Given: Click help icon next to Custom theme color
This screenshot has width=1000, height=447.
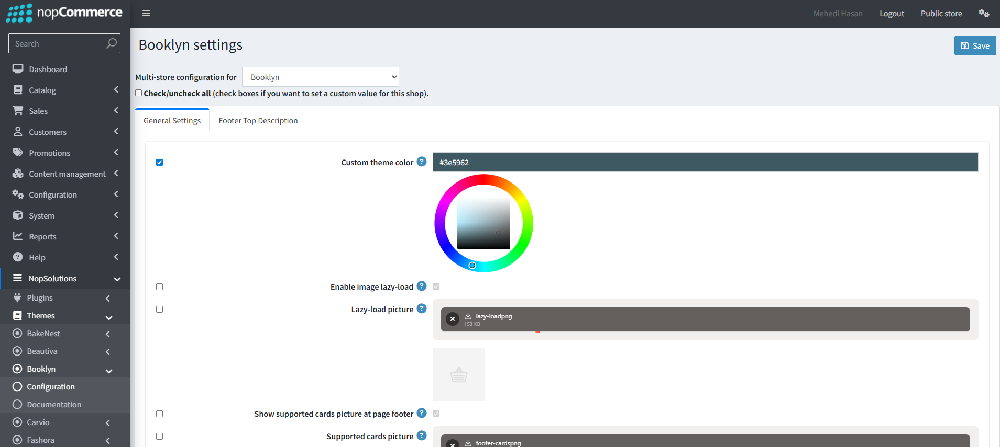Looking at the screenshot, I should tap(421, 162).
